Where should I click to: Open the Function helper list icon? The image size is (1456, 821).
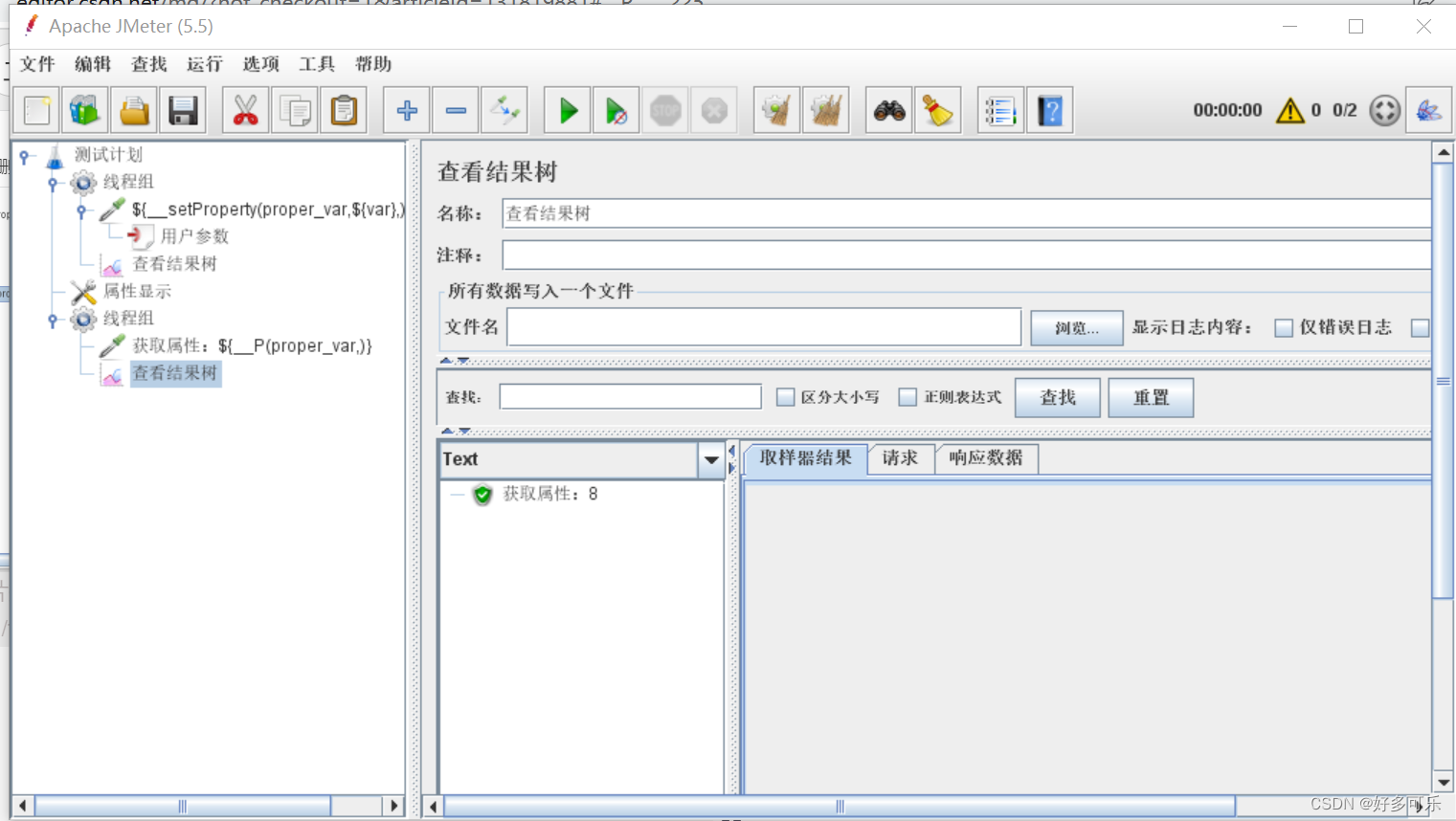[x=1000, y=111]
